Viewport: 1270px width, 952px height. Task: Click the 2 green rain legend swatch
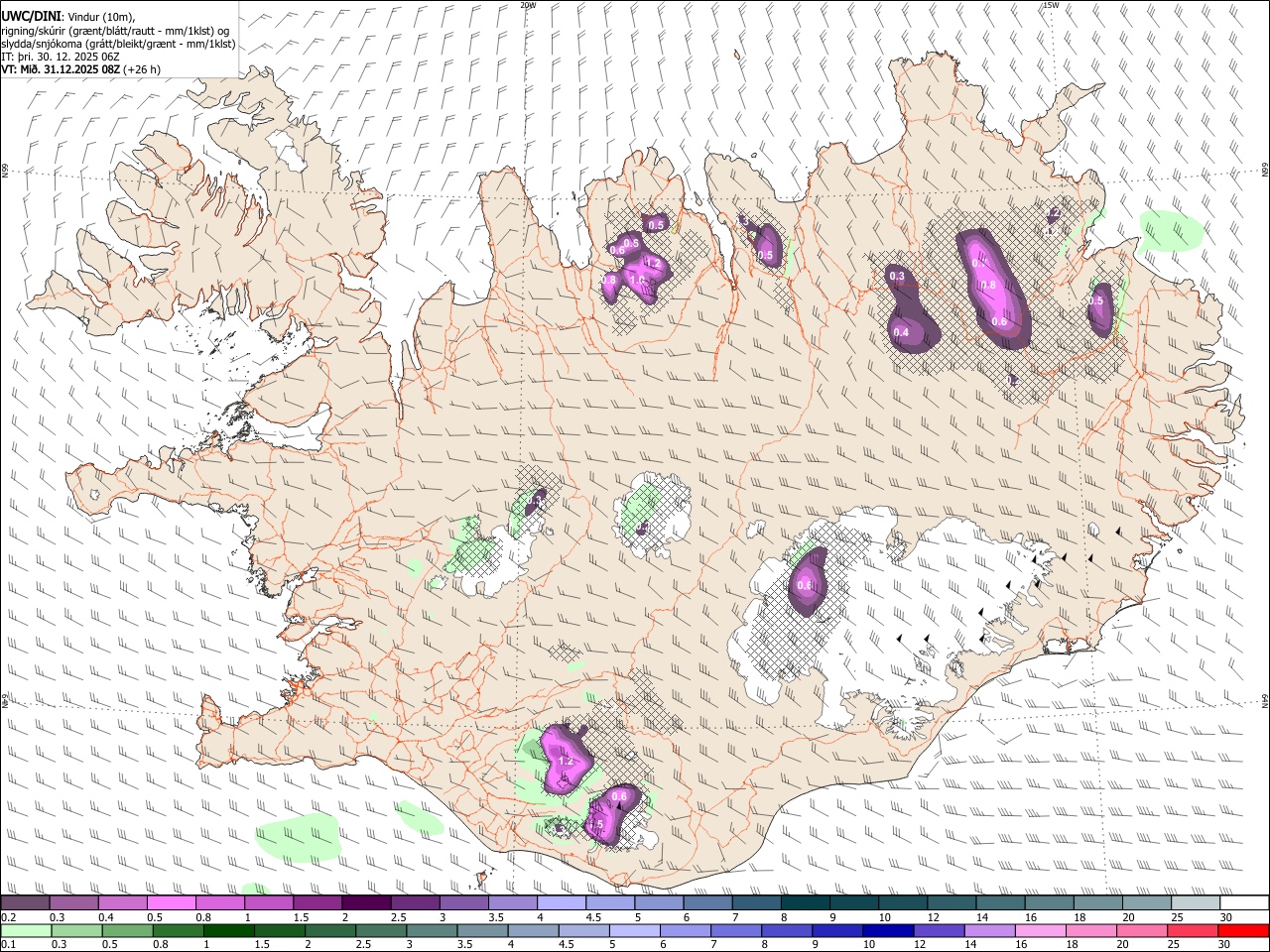coord(330,930)
